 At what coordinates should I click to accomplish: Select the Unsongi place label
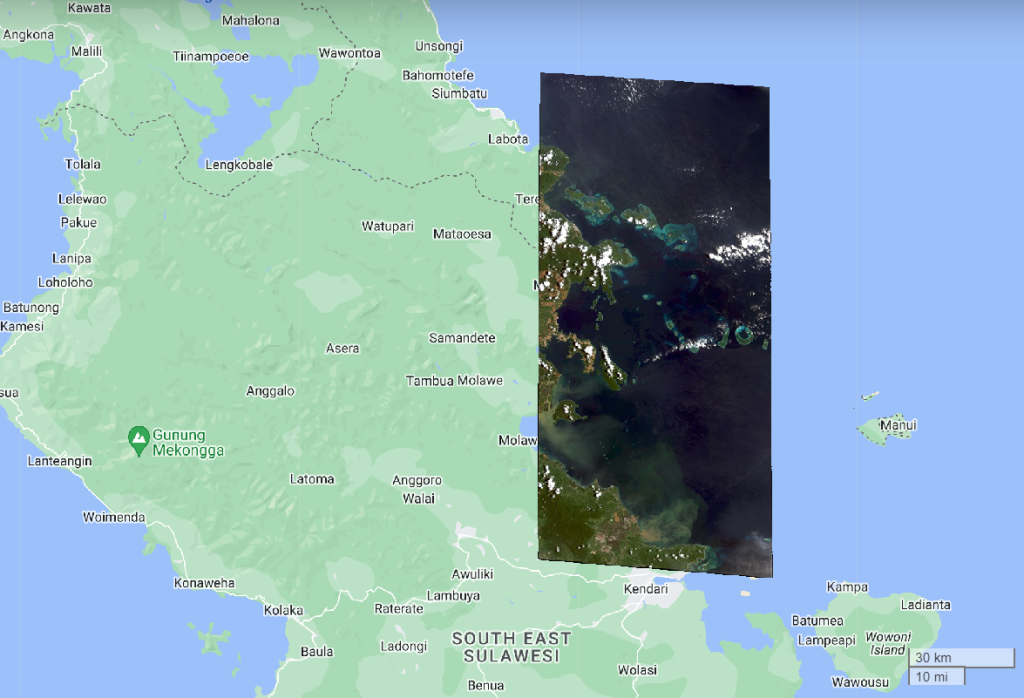click(439, 46)
